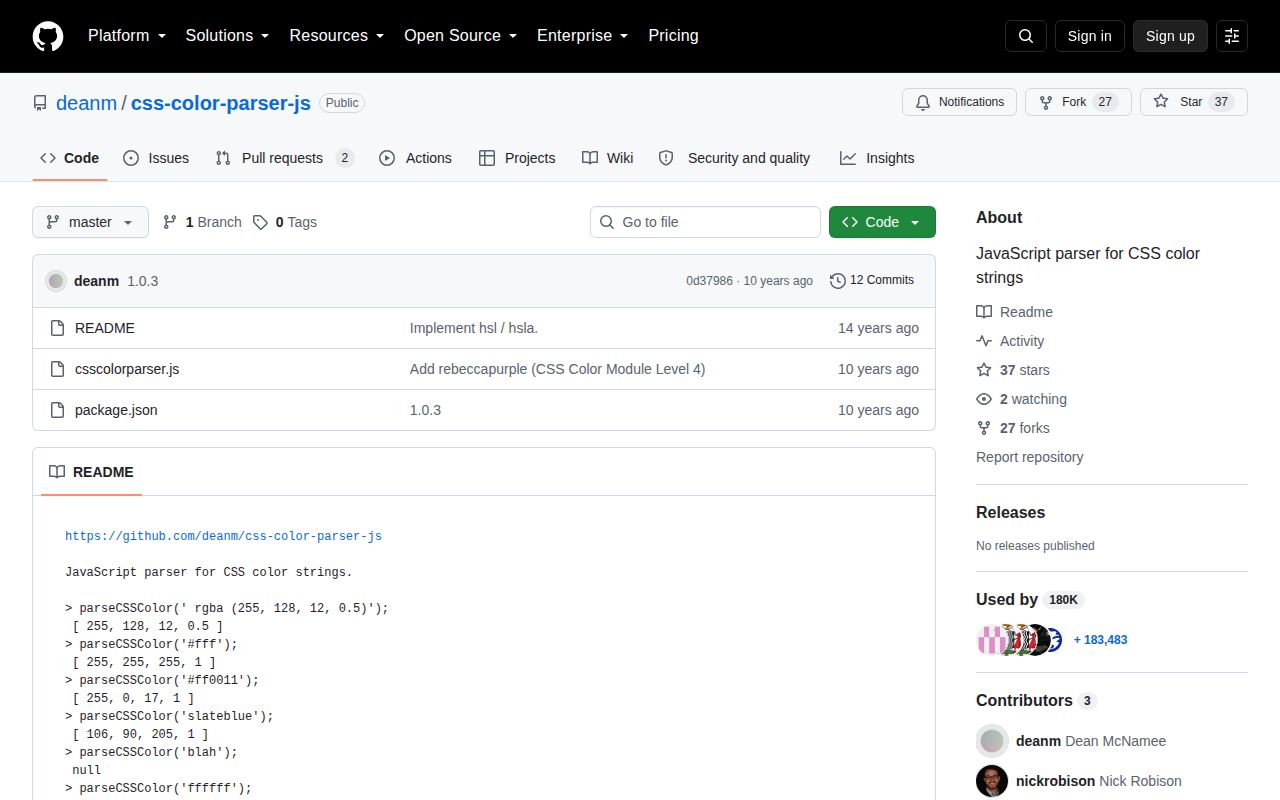Open contributor deanm Dean McNamee
The height and width of the screenshot is (800, 1280).
[x=1091, y=741]
